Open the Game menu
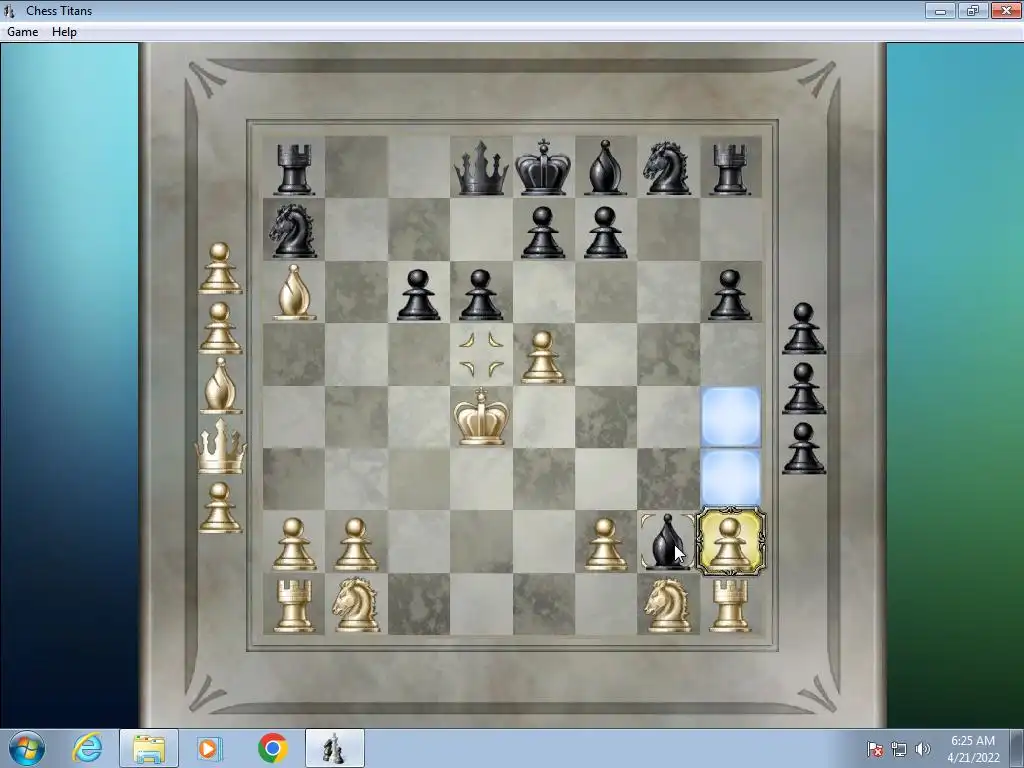 pos(22,31)
